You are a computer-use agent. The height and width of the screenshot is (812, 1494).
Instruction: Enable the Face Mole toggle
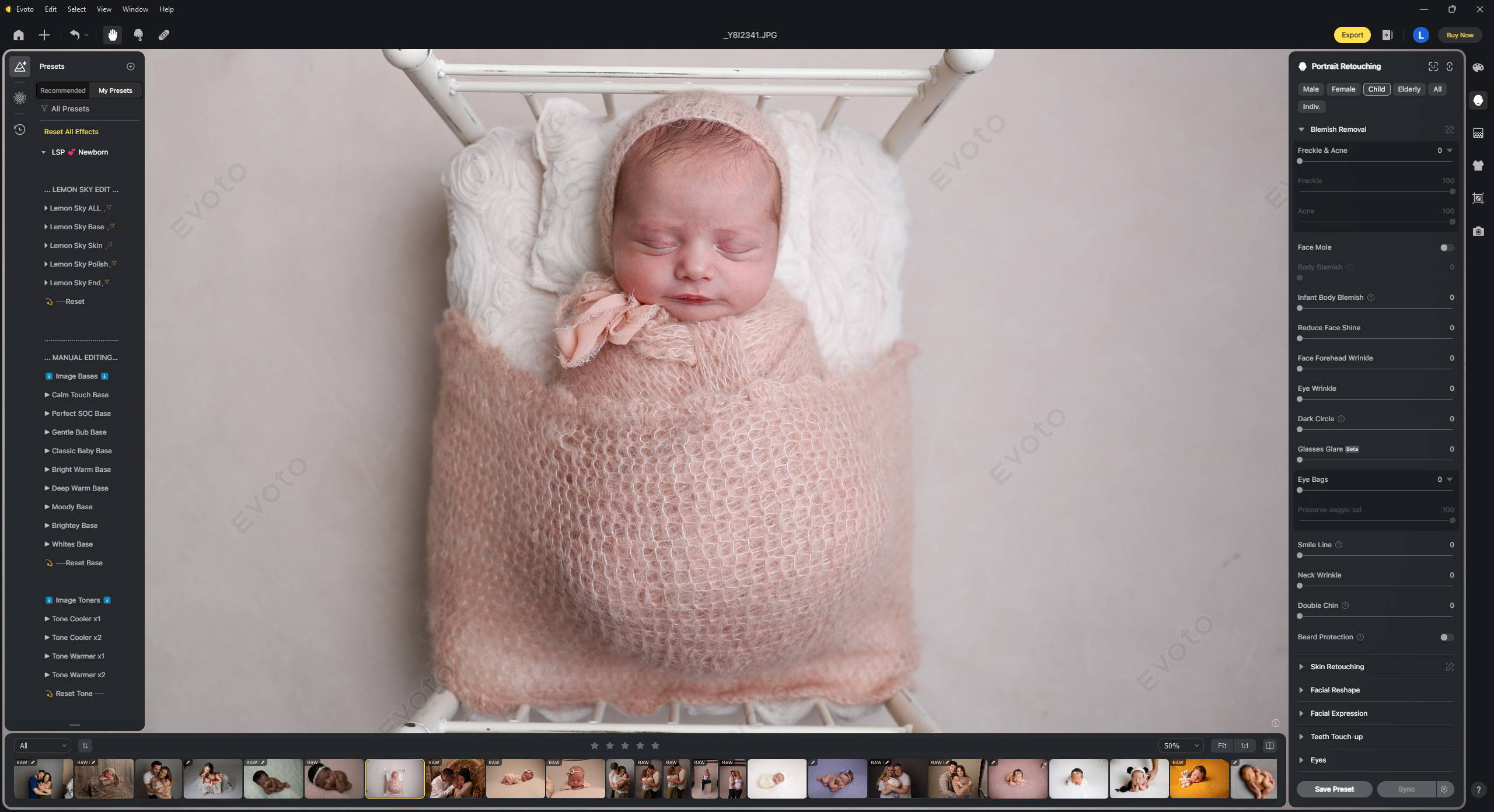click(1447, 247)
